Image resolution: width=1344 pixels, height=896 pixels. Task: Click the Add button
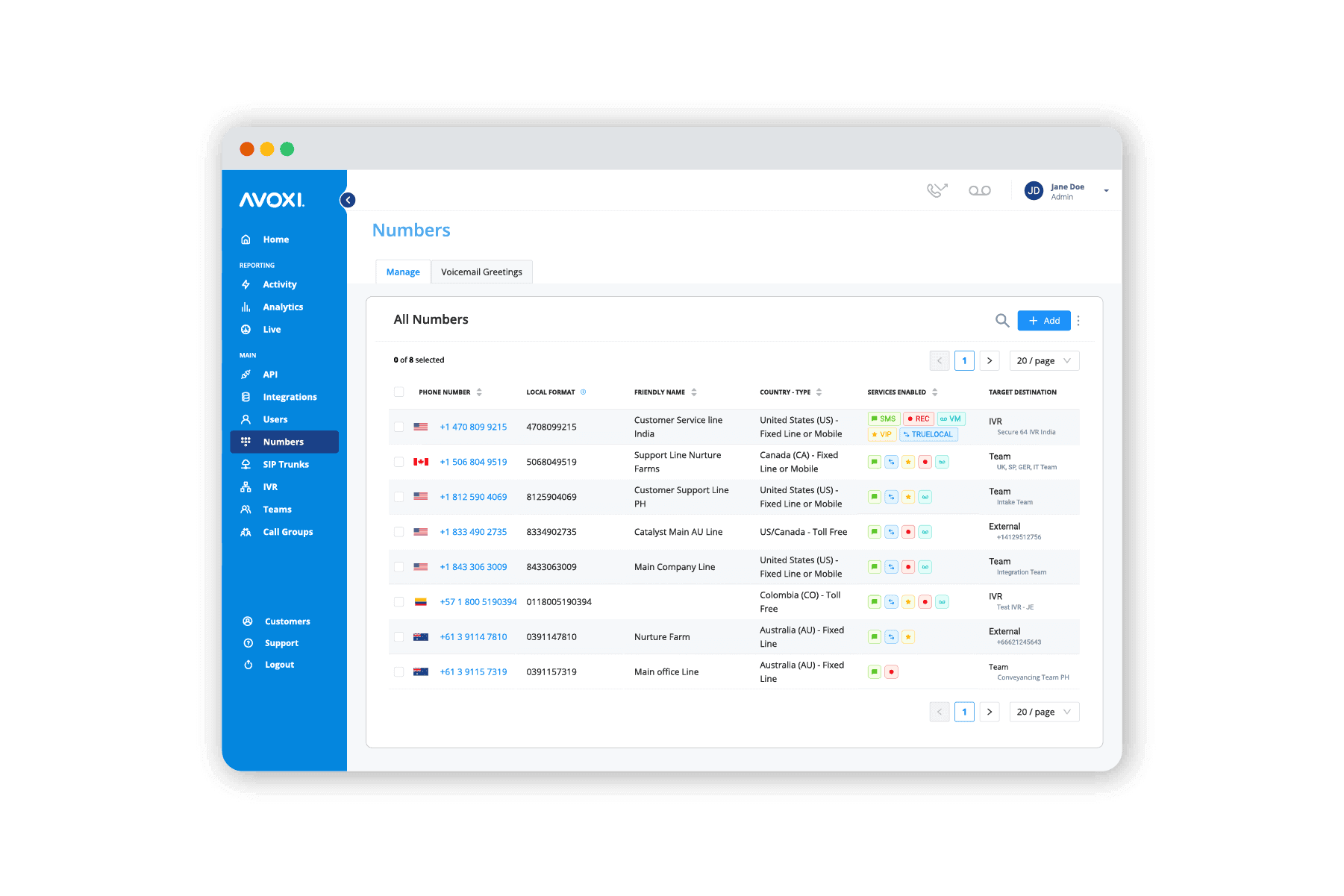1044,321
